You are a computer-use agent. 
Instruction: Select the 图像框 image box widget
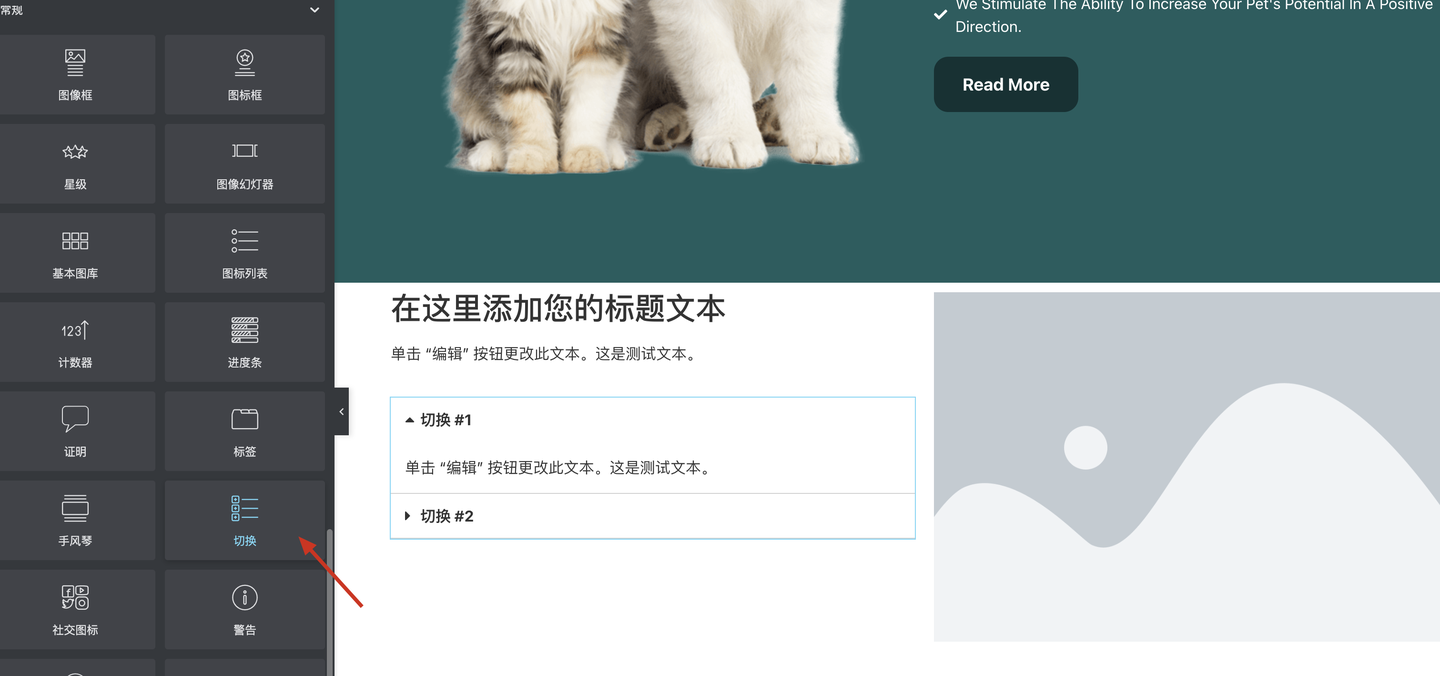tap(75, 75)
